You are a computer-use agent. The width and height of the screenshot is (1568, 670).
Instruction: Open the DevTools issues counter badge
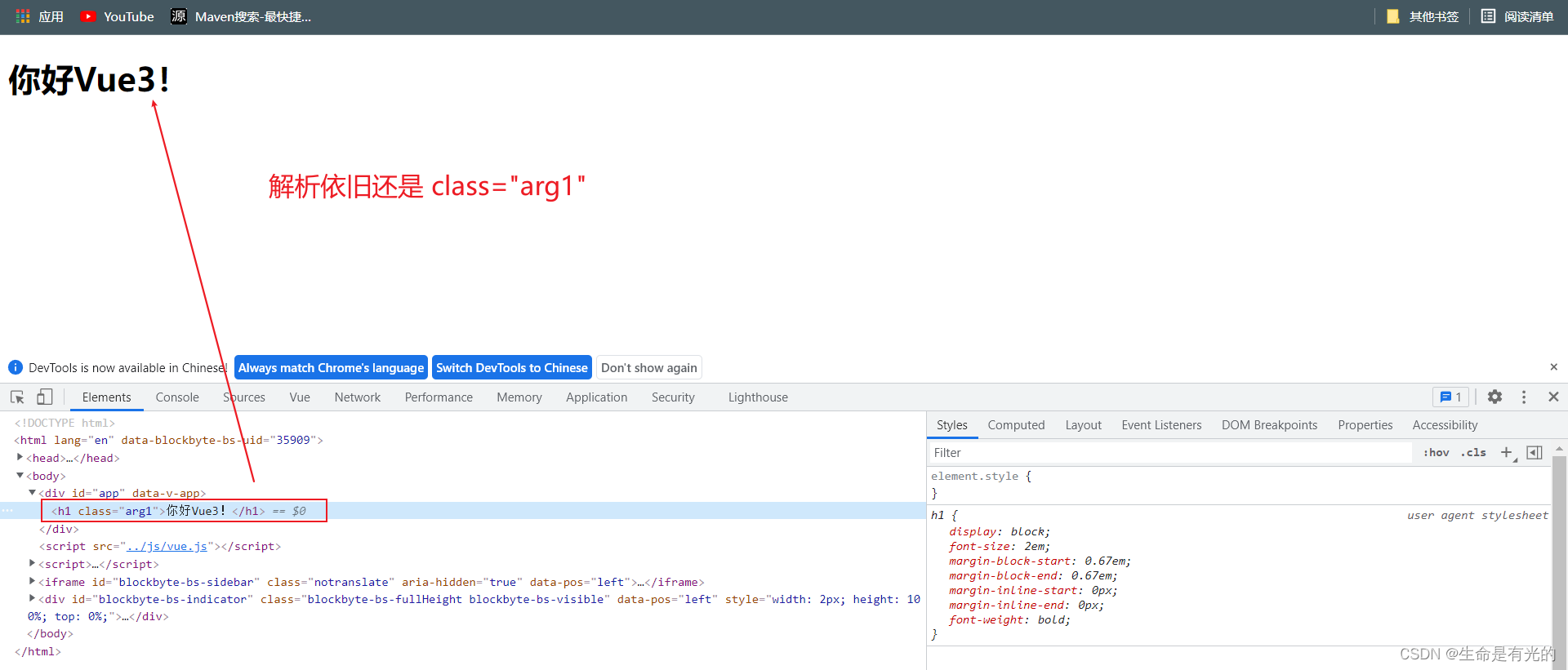(x=1450, y=397)
